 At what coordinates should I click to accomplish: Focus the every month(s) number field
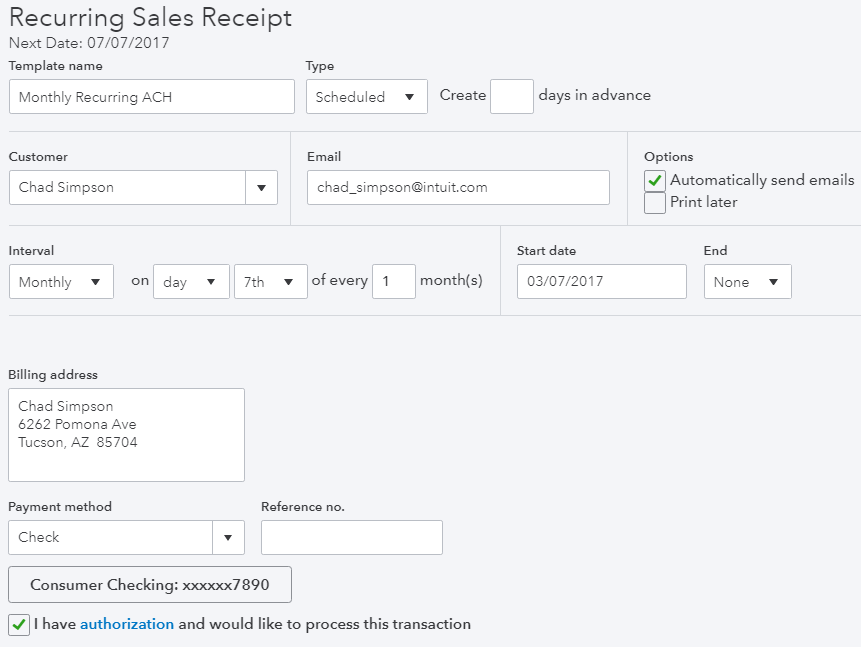tap(394, 282)
